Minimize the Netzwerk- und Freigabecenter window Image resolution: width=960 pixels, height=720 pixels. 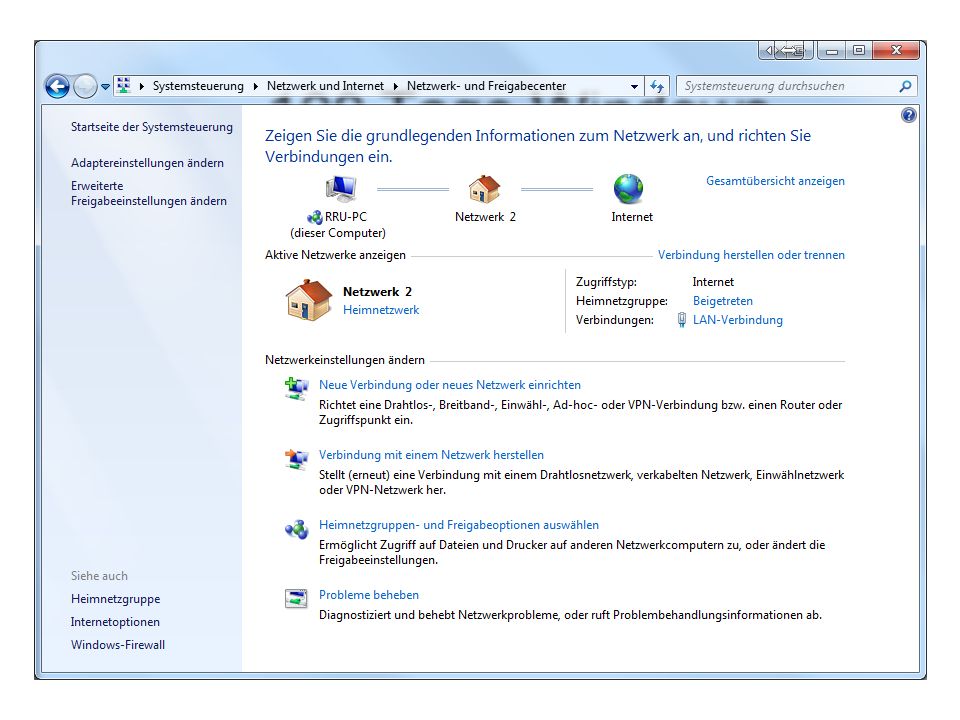click(x=831, y=51)
